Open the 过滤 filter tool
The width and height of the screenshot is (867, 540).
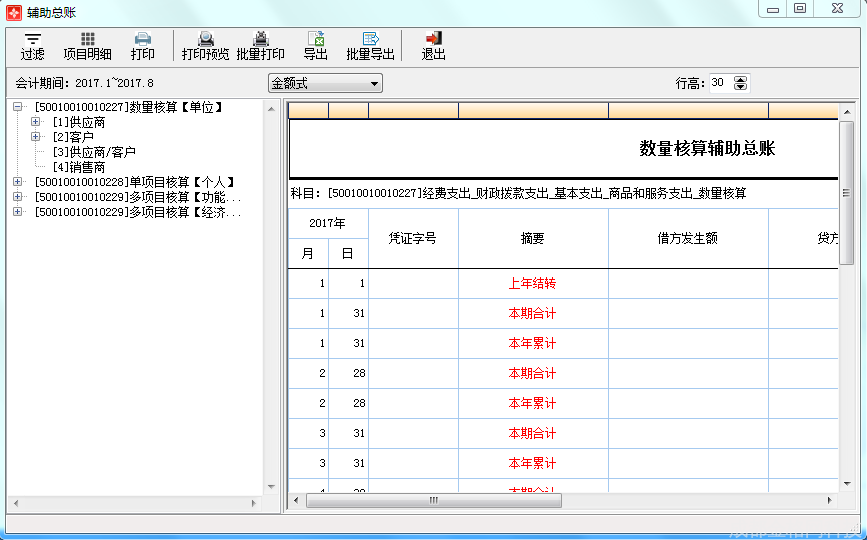(x=33, y=46)
